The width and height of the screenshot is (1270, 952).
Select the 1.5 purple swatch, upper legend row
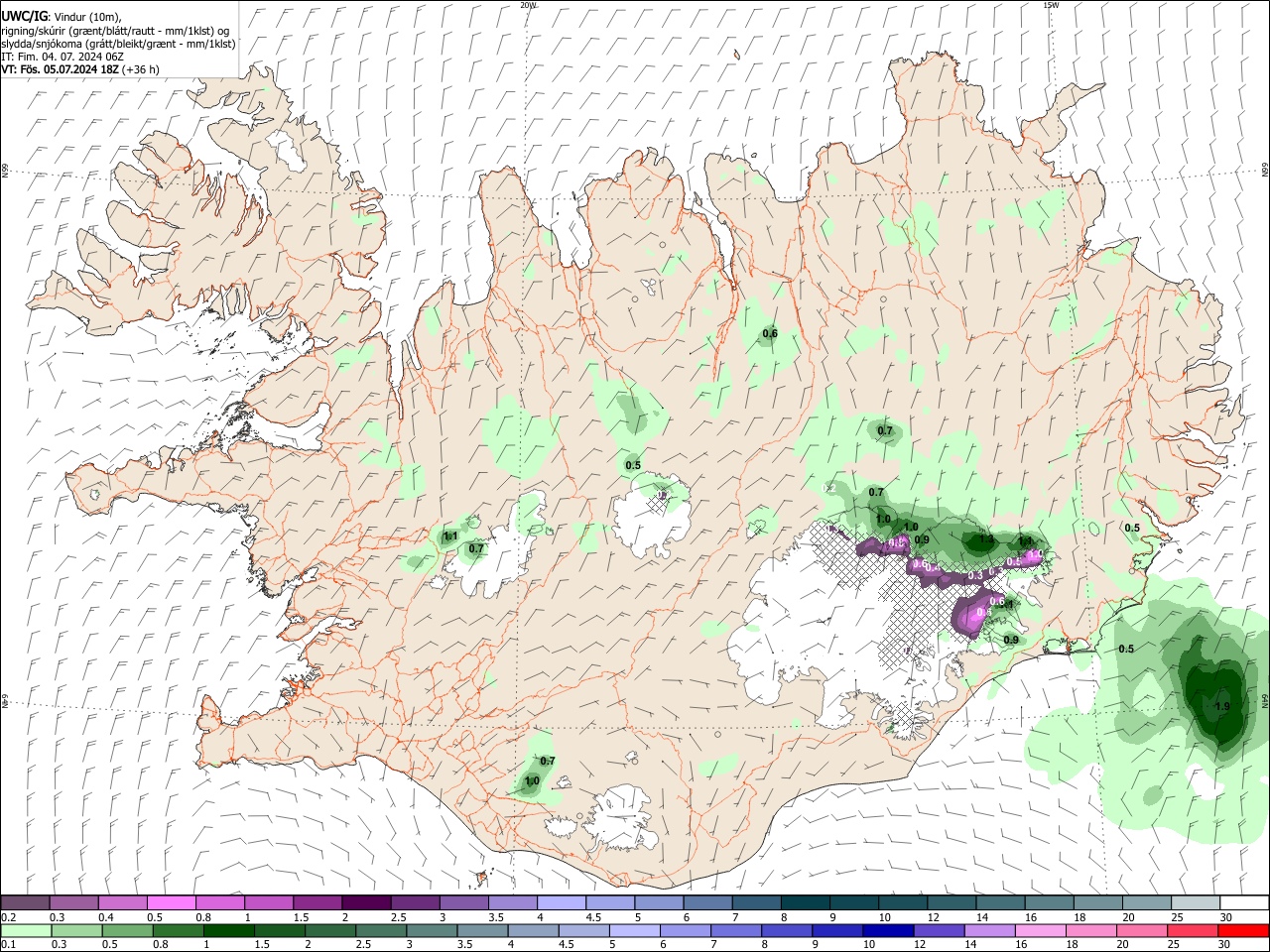317,902
